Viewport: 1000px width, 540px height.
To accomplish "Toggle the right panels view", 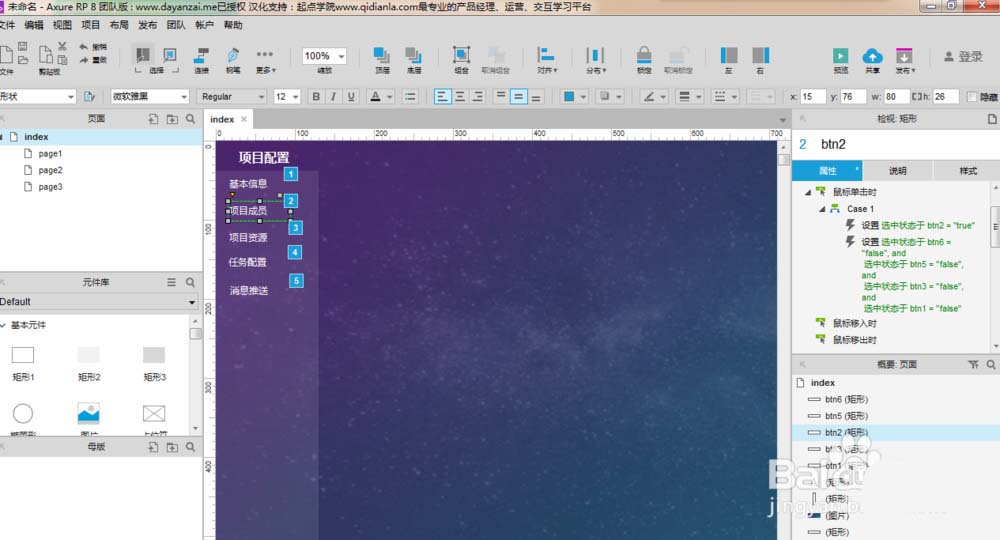I will 760,59.
